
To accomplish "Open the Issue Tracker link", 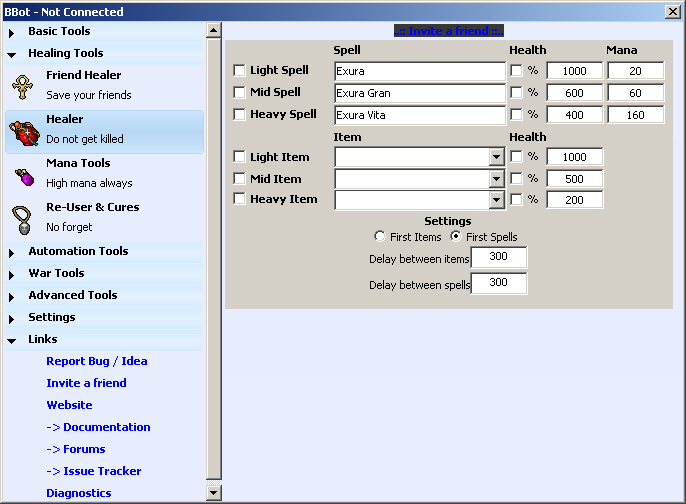I will [93, 471].
